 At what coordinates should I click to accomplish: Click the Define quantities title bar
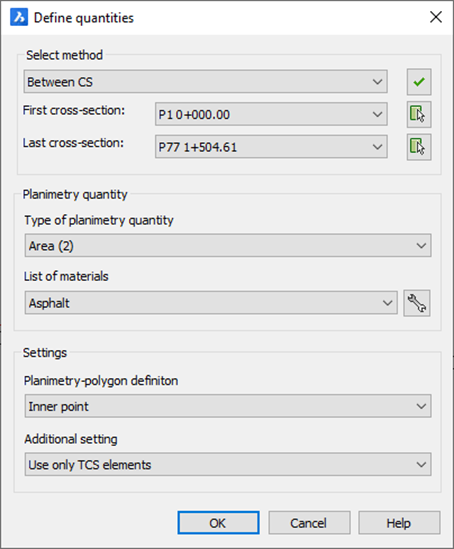tap(224, 18)
